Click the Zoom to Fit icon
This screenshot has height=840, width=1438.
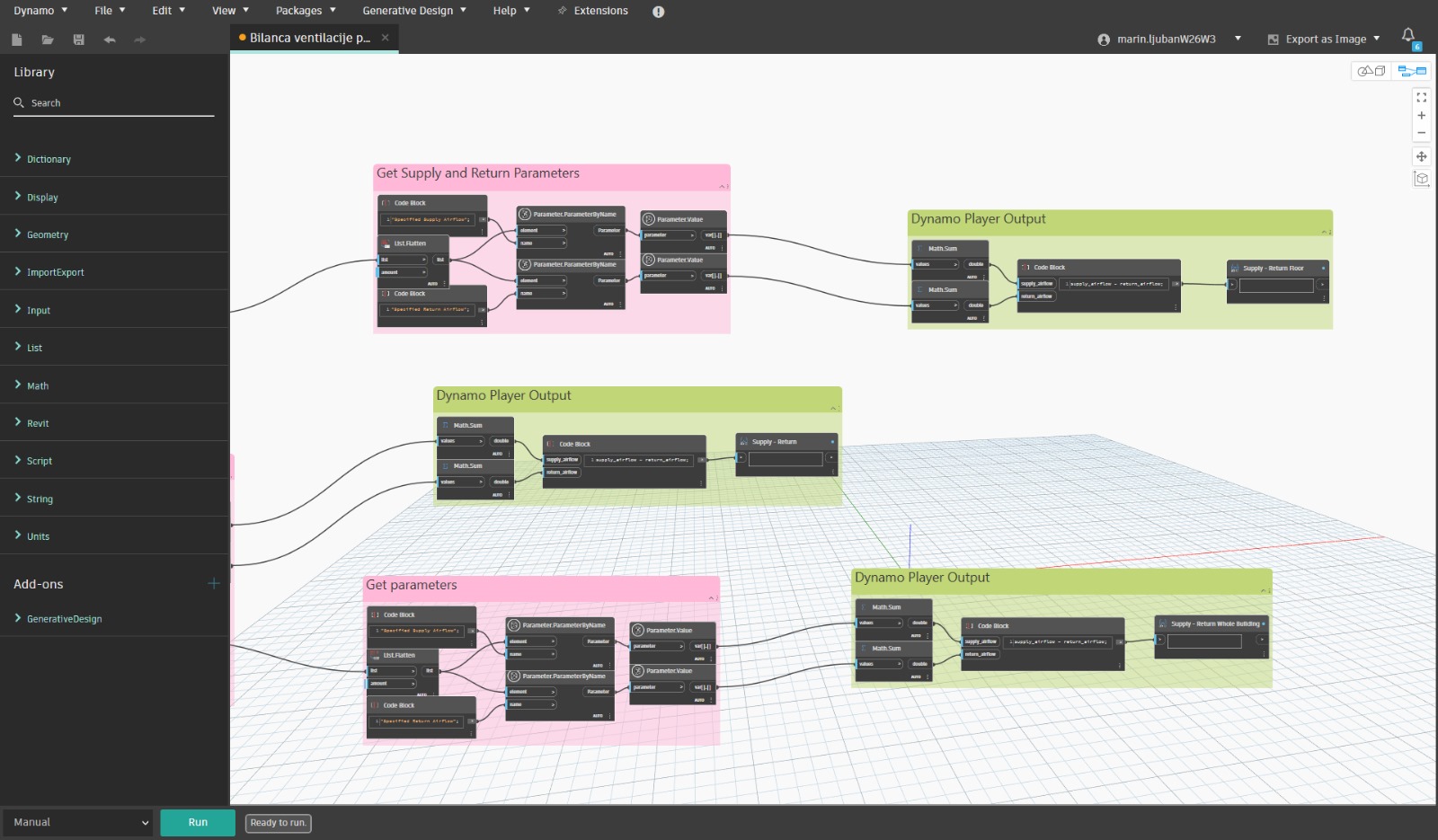coord(1422,97)
